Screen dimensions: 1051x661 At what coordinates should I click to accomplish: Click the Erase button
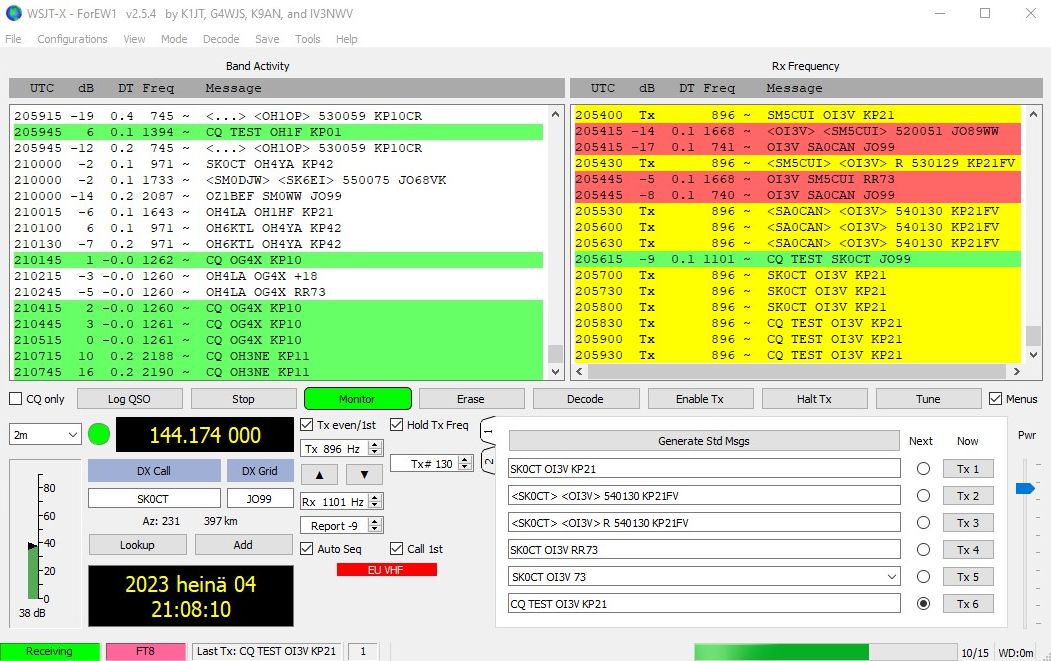click(x=471, y=399)
